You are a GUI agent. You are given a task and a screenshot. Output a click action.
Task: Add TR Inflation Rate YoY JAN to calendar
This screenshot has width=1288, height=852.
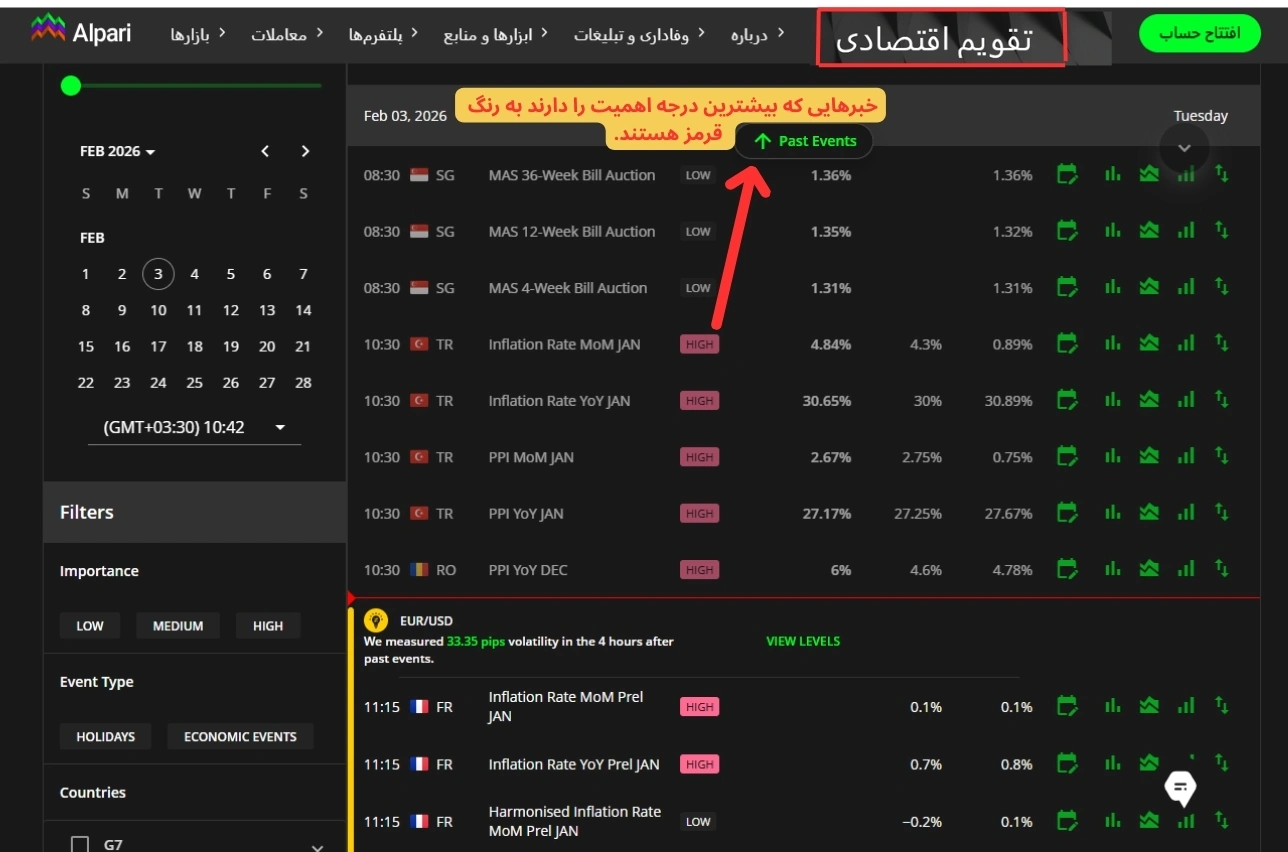pyautogui.click(x=1068, y=401)
